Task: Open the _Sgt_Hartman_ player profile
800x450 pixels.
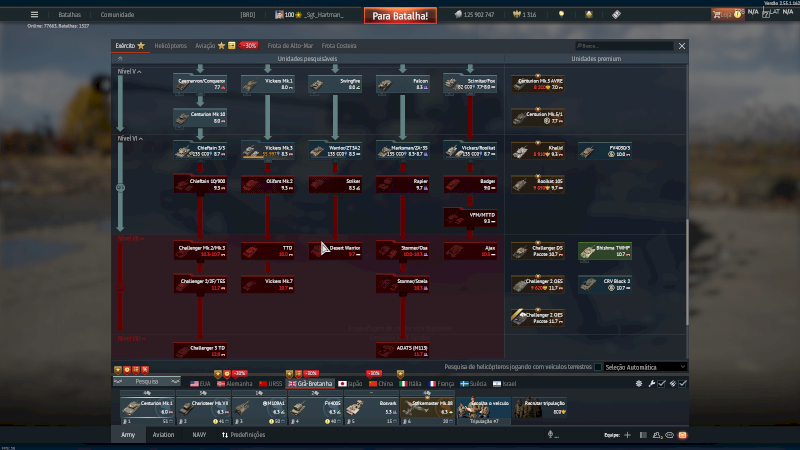Action: coord(323,14)
